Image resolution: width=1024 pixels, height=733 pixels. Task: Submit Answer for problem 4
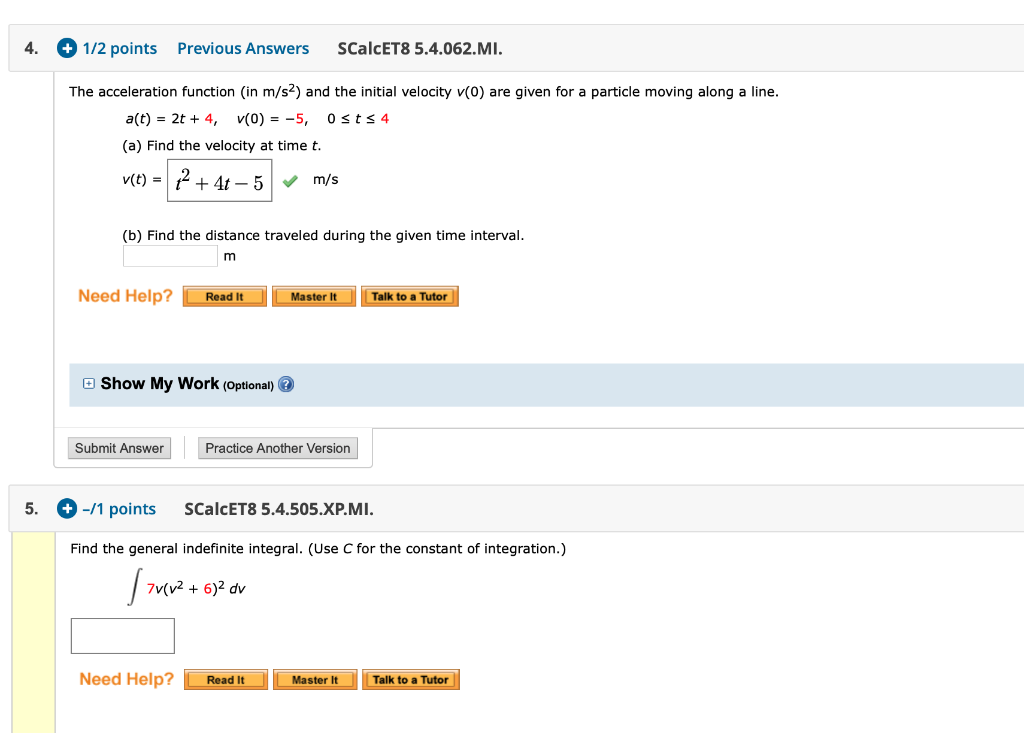click(119, 448)
